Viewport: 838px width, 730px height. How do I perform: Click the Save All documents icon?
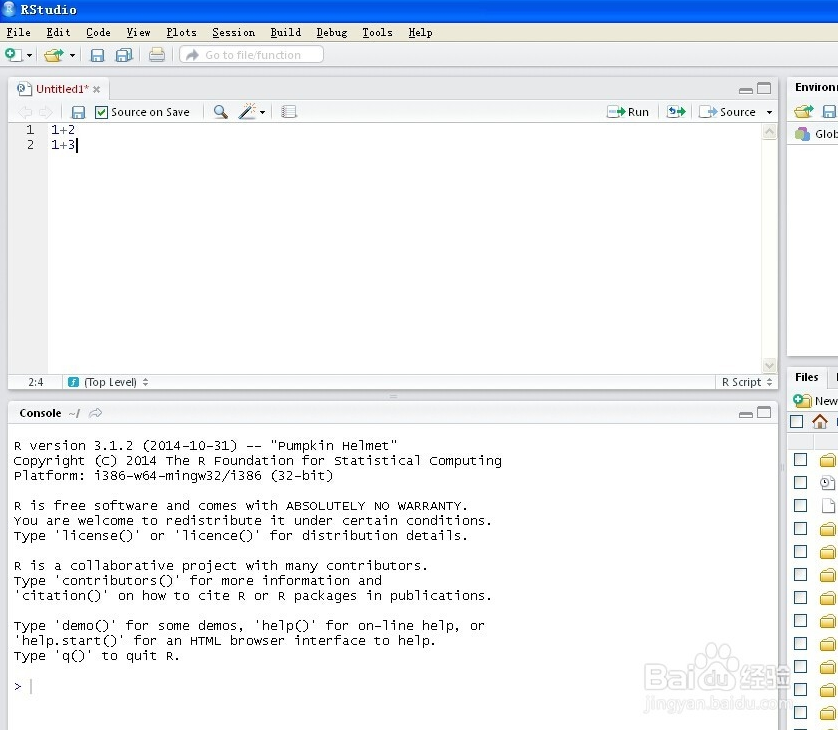coord(124,55)
